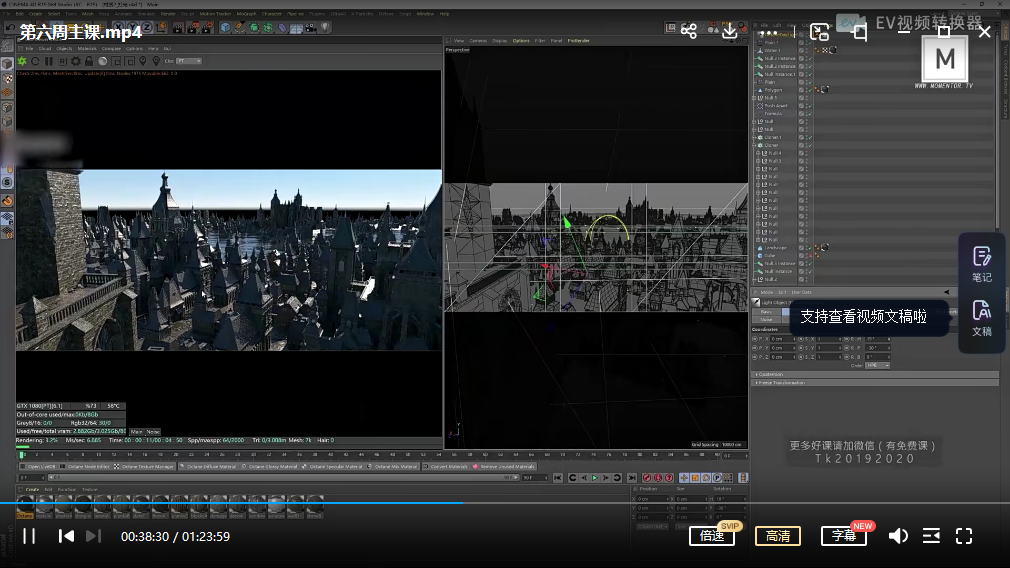
Task: Click the download icon at top
Action: [730, 32]
